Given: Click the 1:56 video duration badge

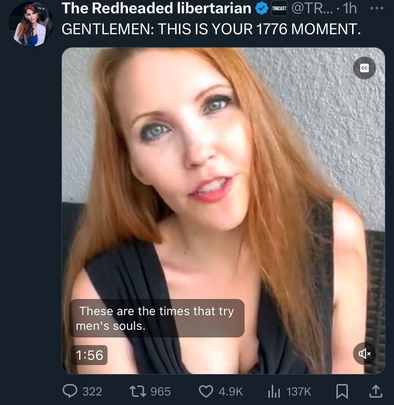Looking at the screenshot, I should (x=89, y=355).
